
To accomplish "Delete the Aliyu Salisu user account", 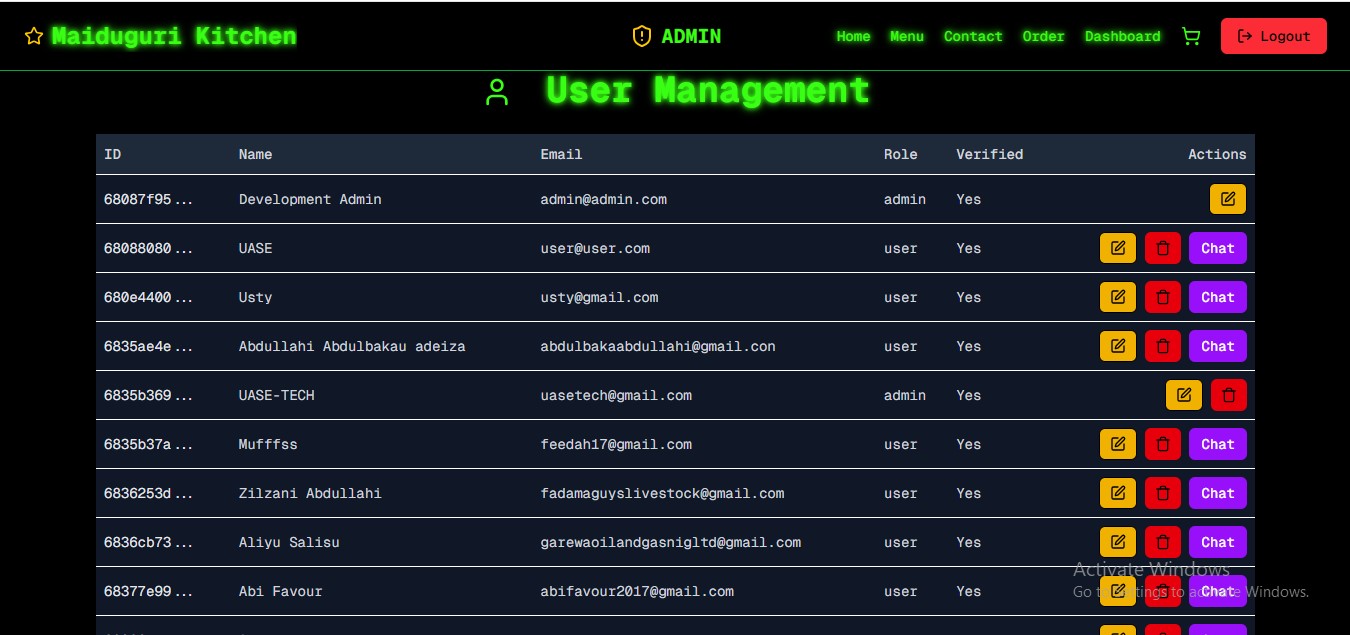I will [x=1162, y=542].
